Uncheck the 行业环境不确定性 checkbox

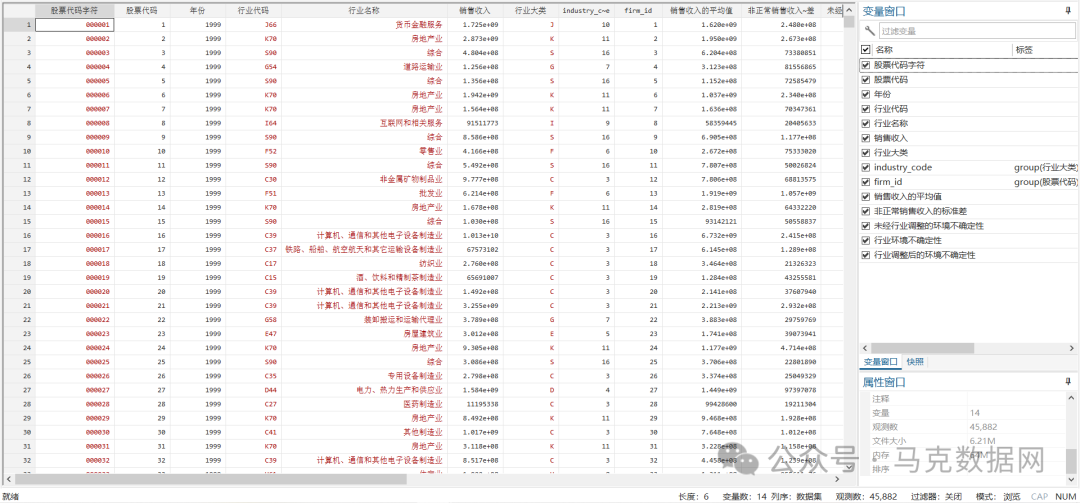pos(866,240)
